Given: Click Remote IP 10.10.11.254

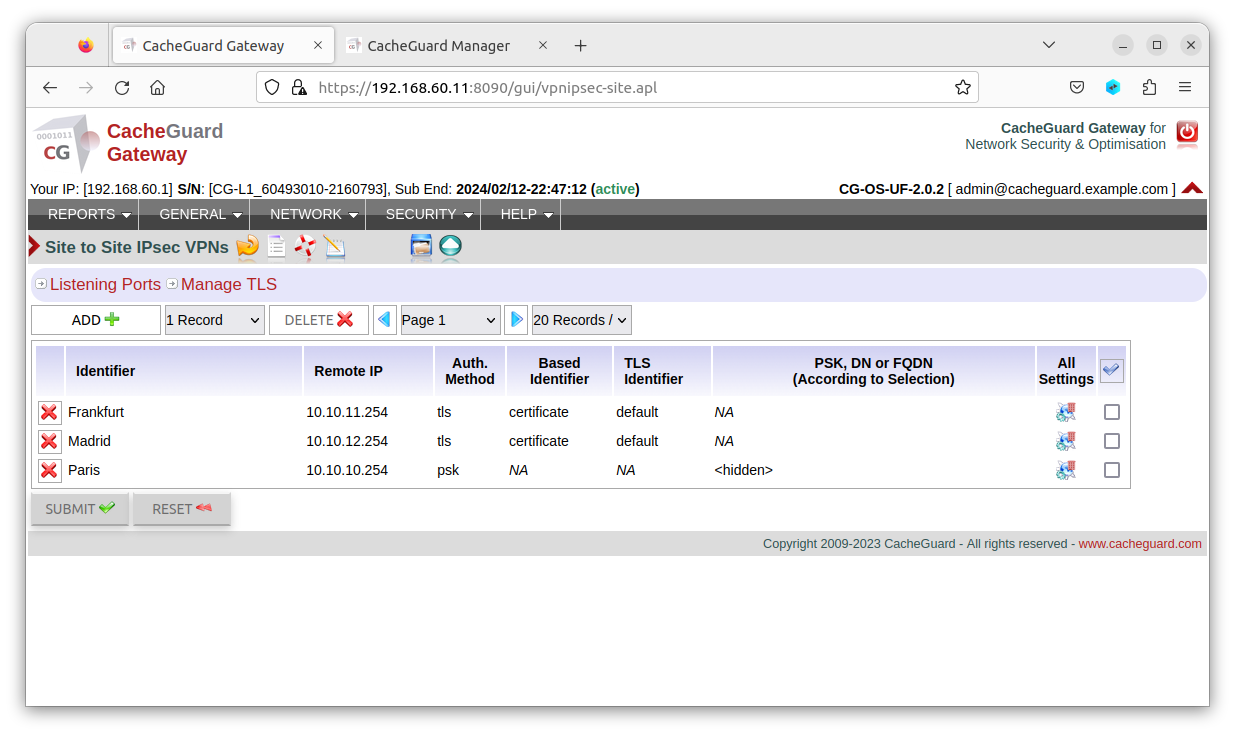Looking at the screenshot, I should tap(347, 412).
